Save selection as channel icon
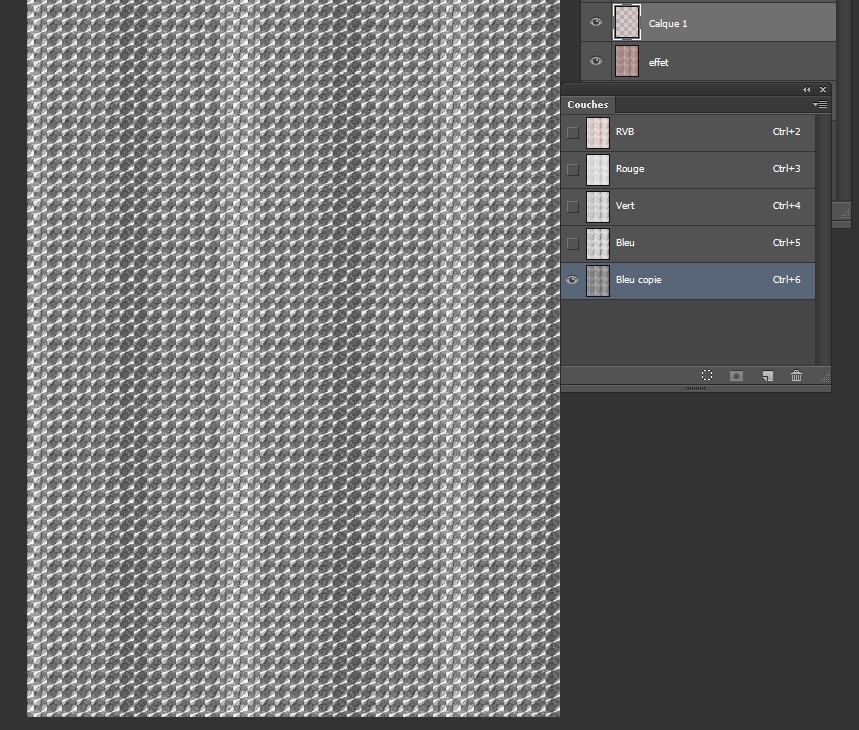The image size is (859, 730). point(736,376)
